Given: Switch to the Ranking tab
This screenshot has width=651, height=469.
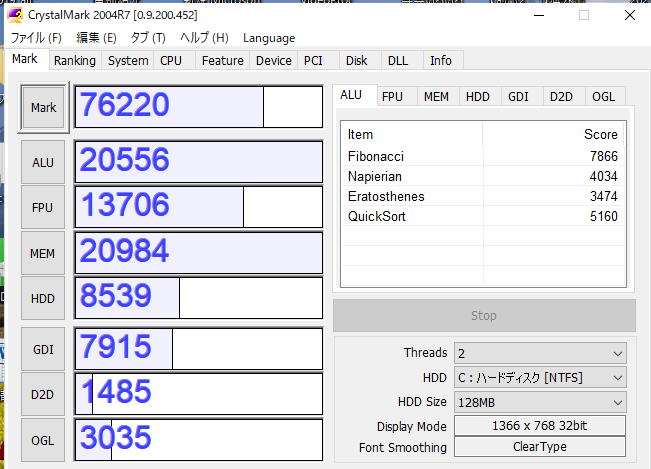Looking at the screenshot, I should [x=75, y=61].
